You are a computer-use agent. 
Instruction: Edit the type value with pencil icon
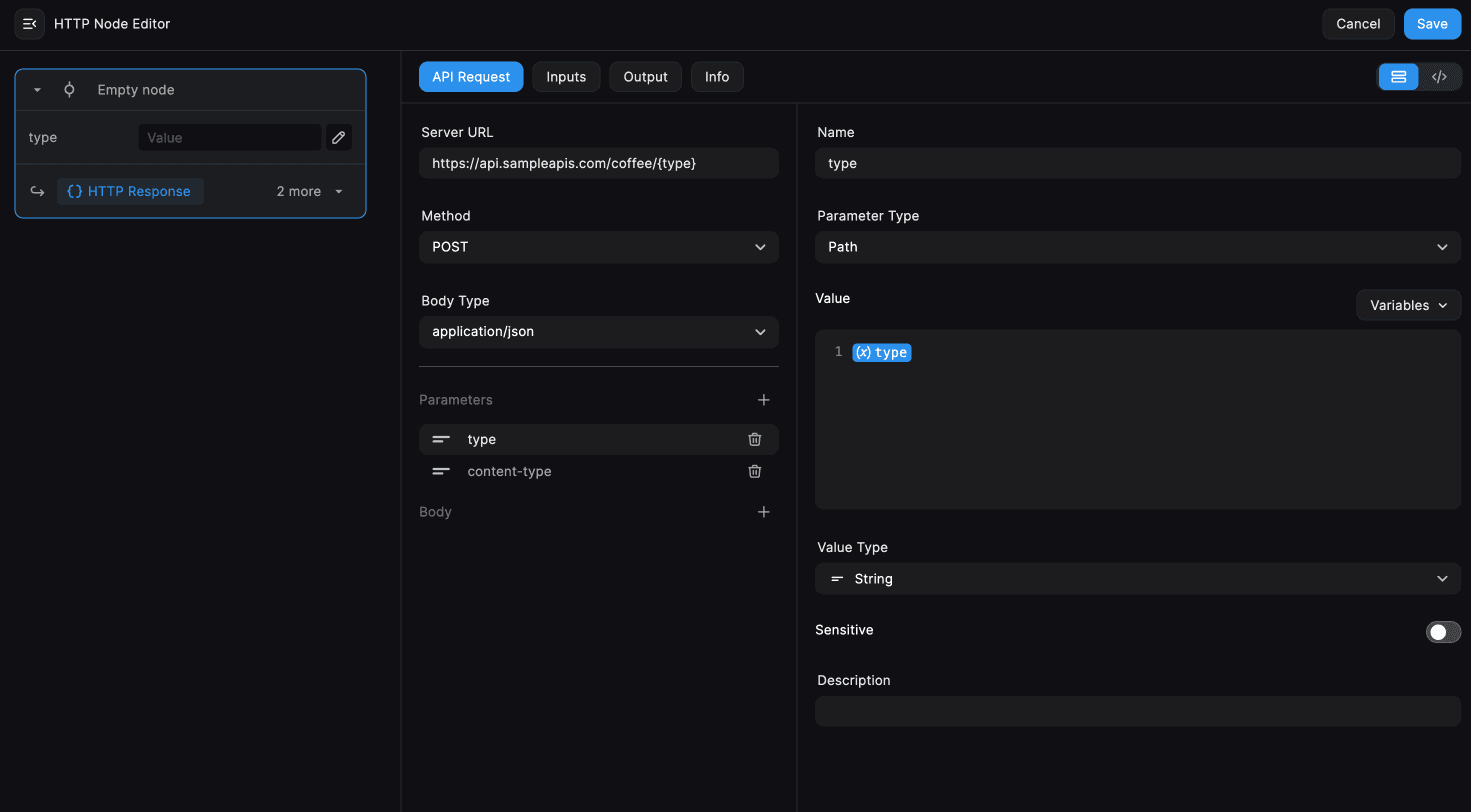click(339, 138)
